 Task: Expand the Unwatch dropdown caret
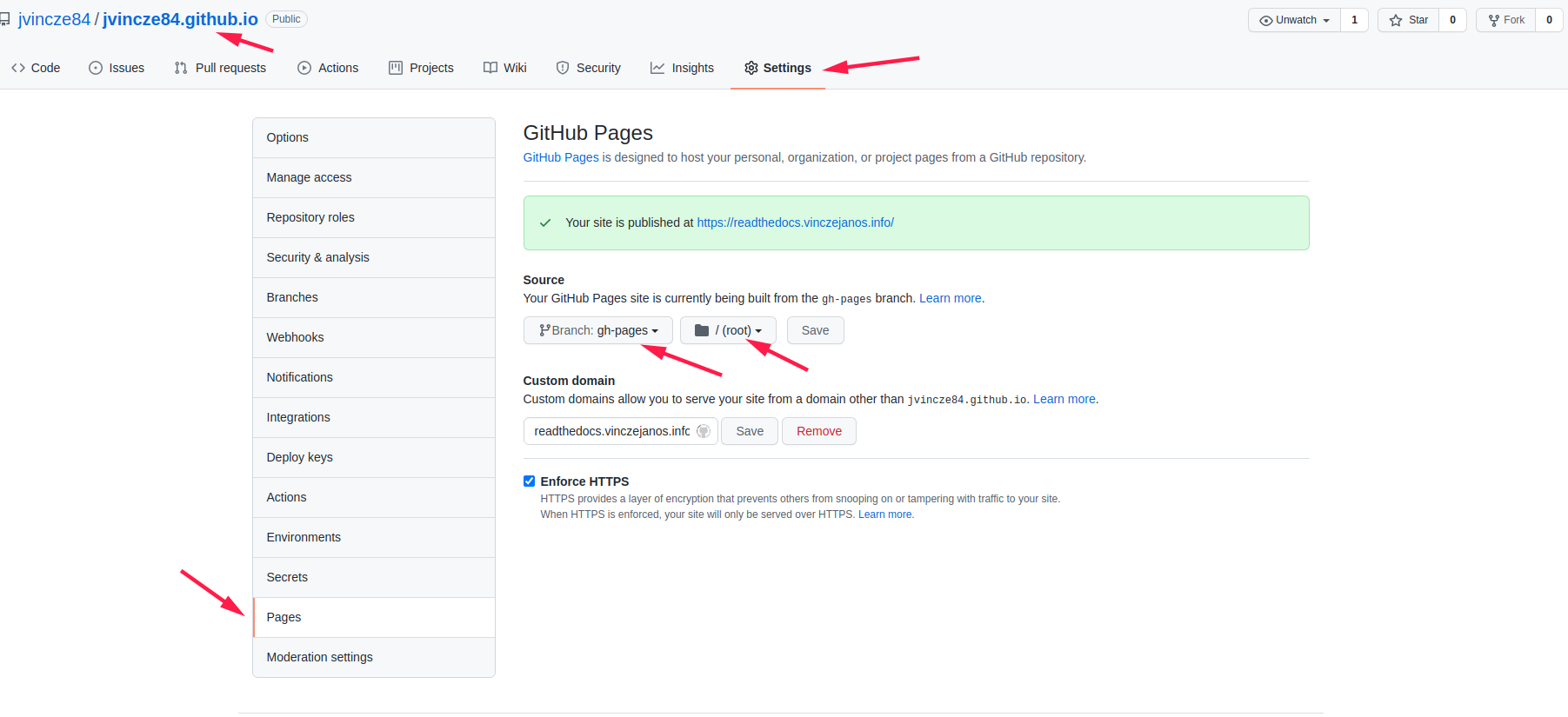tap(1326, 21)
